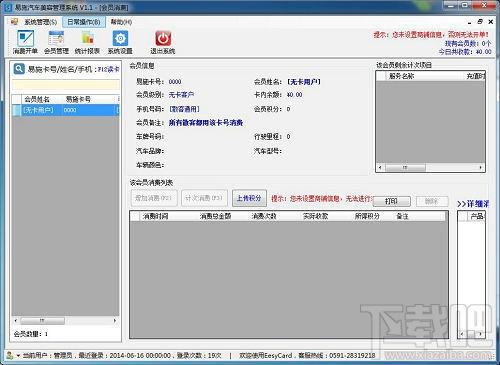Click the 计次消费 button

(204, 198)
